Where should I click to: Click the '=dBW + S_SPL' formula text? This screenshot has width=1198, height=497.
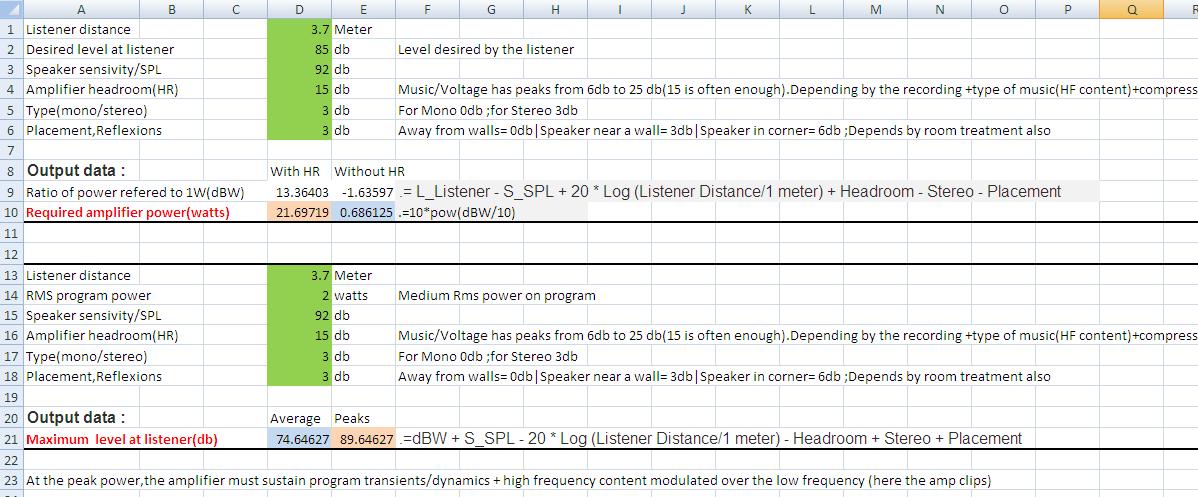tap(710, 439)
